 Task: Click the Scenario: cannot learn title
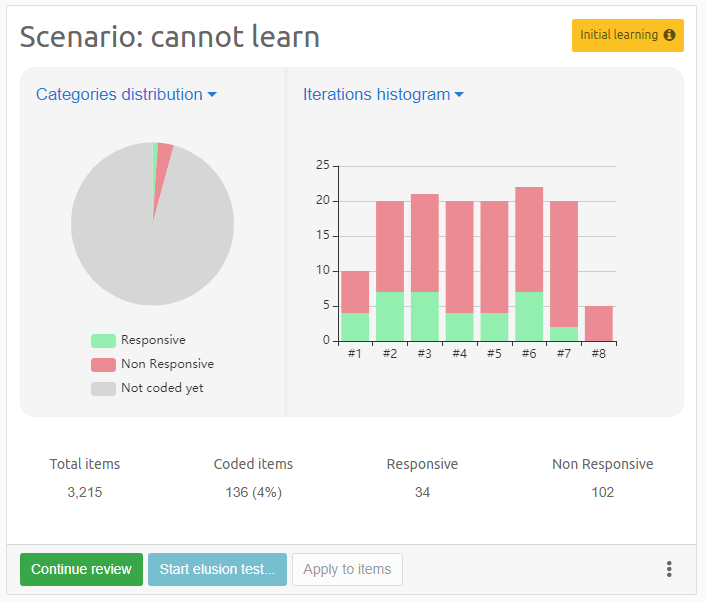tap(170, 37)
